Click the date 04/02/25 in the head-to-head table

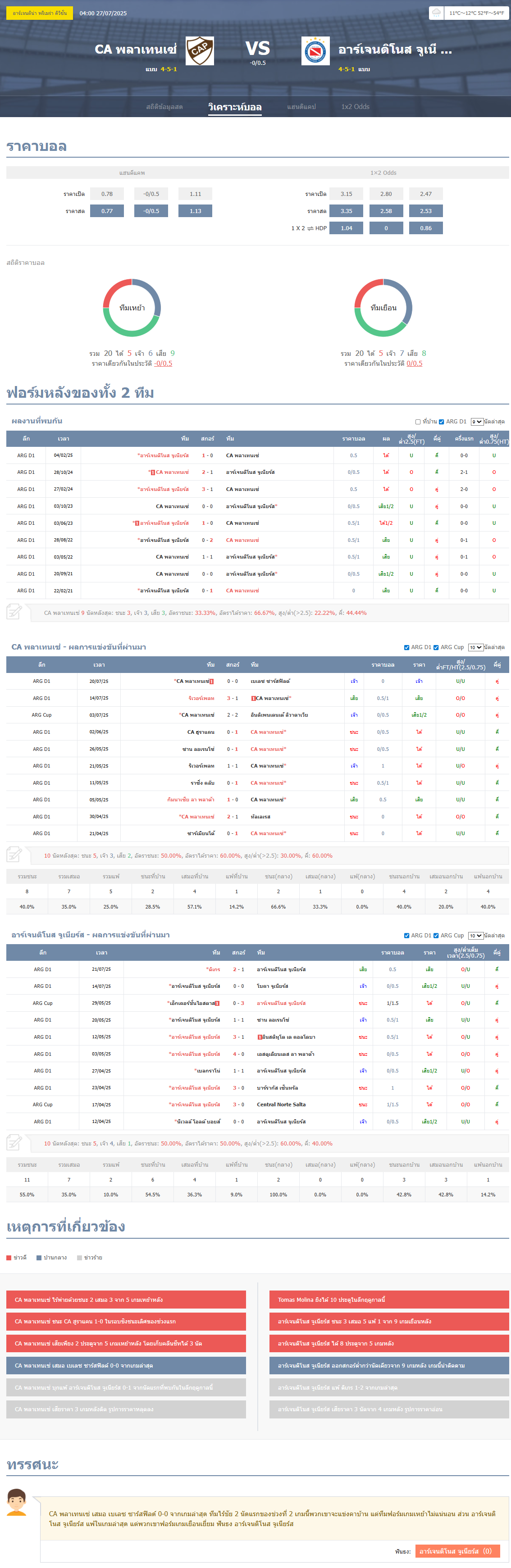click(x=64, y=455)
